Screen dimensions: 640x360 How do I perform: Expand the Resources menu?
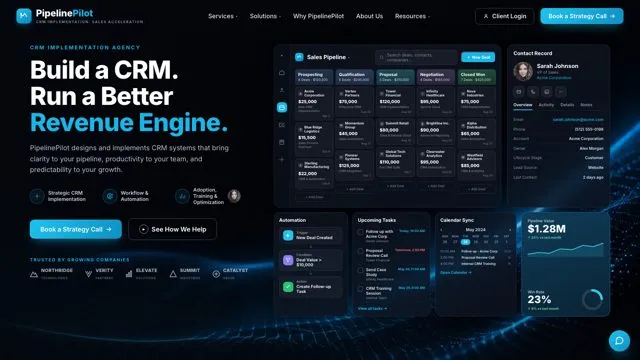pyautogui.click(x=412, y=16)
